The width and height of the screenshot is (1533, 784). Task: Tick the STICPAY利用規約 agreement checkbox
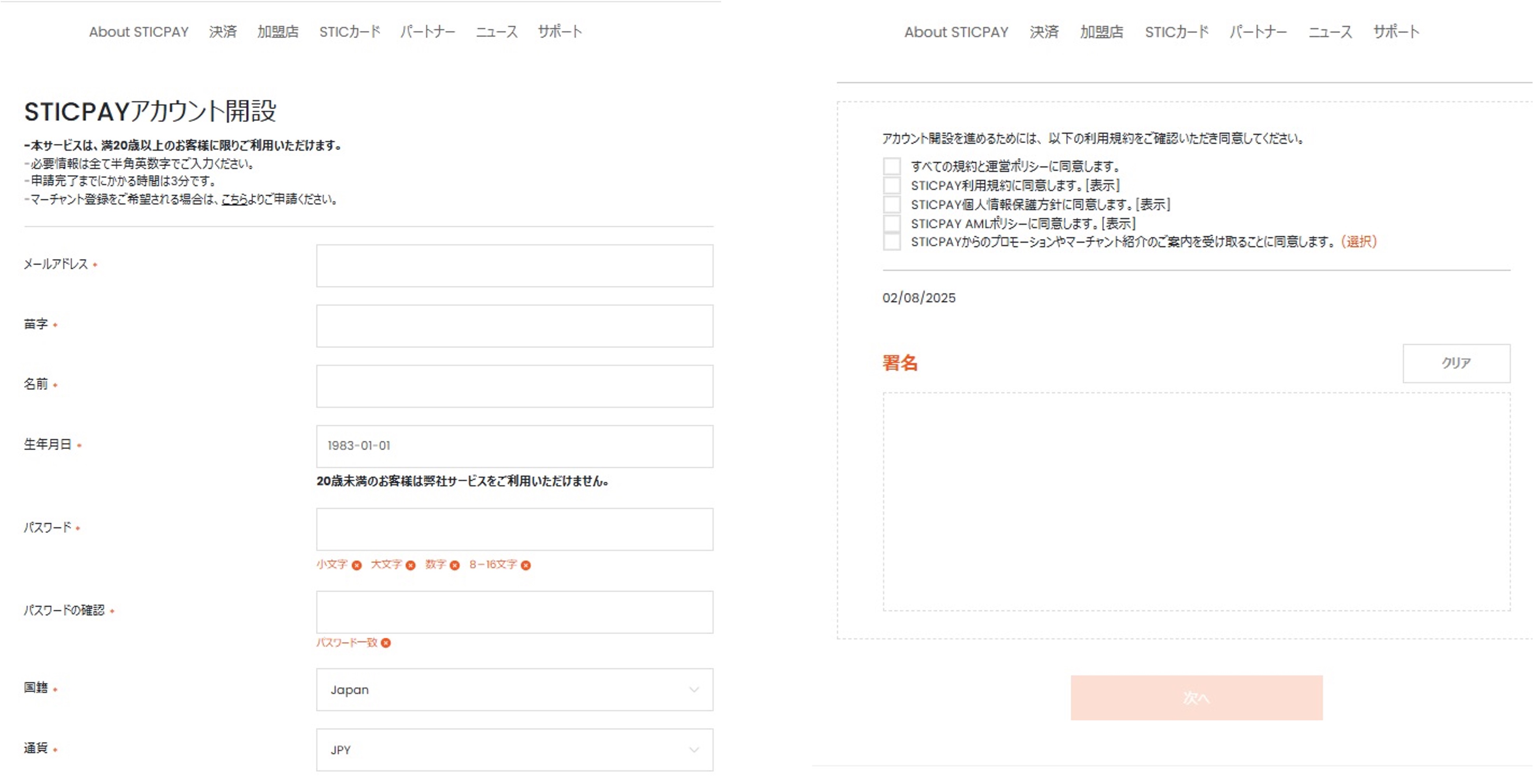[892, 185]
